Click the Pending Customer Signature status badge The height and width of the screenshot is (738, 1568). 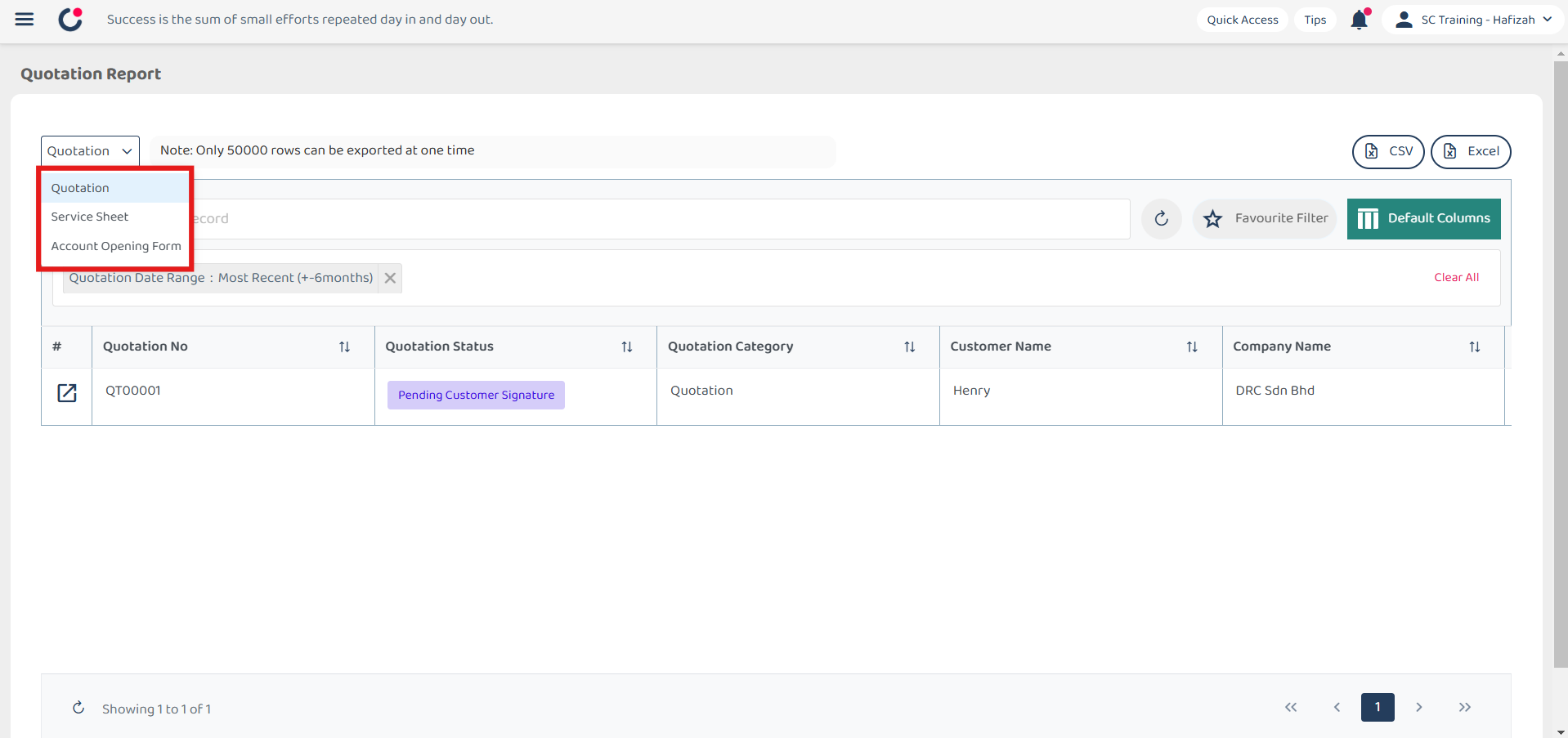coord(476,396)
